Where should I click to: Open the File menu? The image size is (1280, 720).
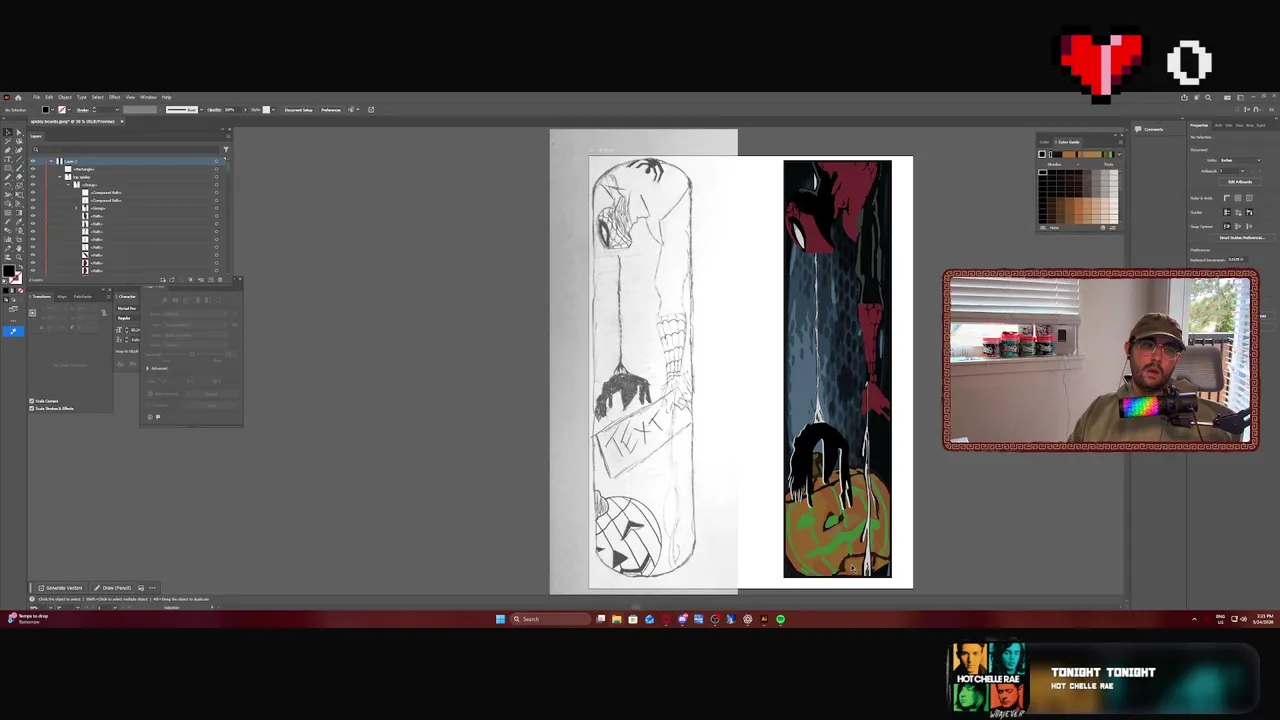[x=36, y=97]
